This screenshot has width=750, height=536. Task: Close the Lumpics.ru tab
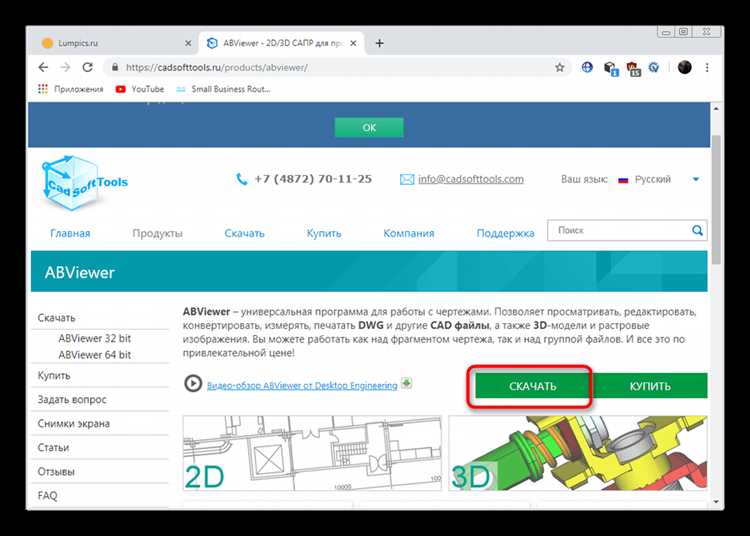(x=188, y=43)
